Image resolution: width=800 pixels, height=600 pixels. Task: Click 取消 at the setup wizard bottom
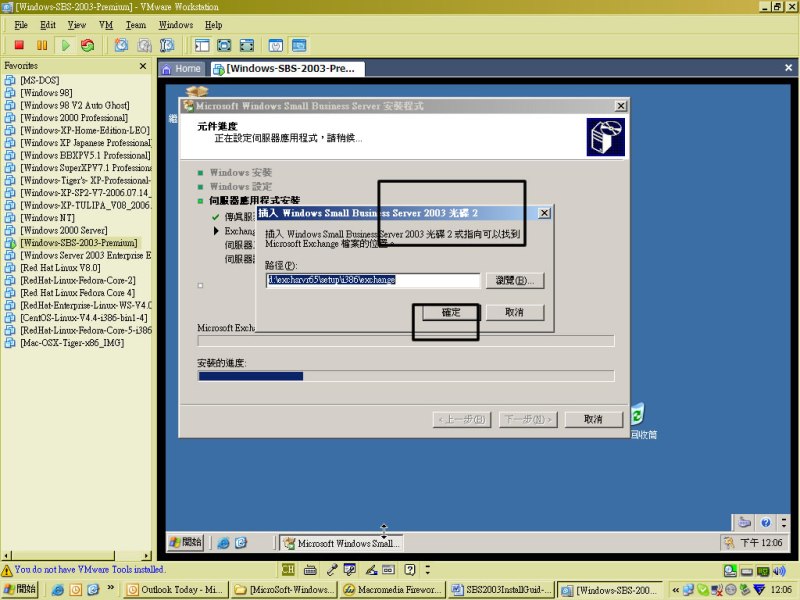click(593, 419)
